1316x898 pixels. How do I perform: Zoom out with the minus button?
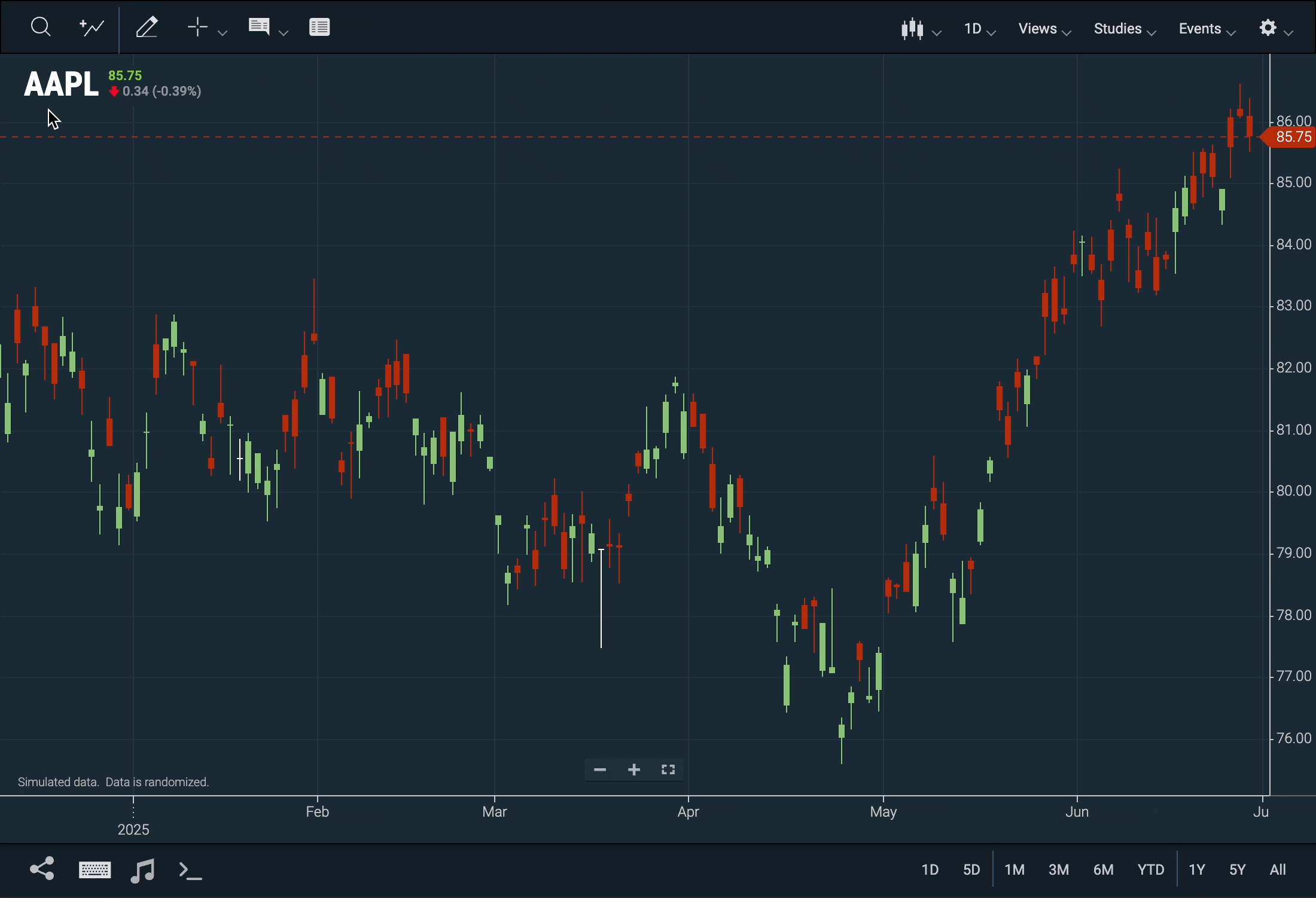pos(600,770)
